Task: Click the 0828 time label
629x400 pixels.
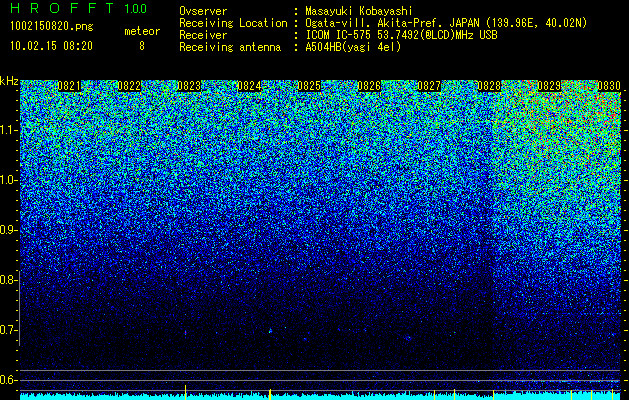Action: 489,86
